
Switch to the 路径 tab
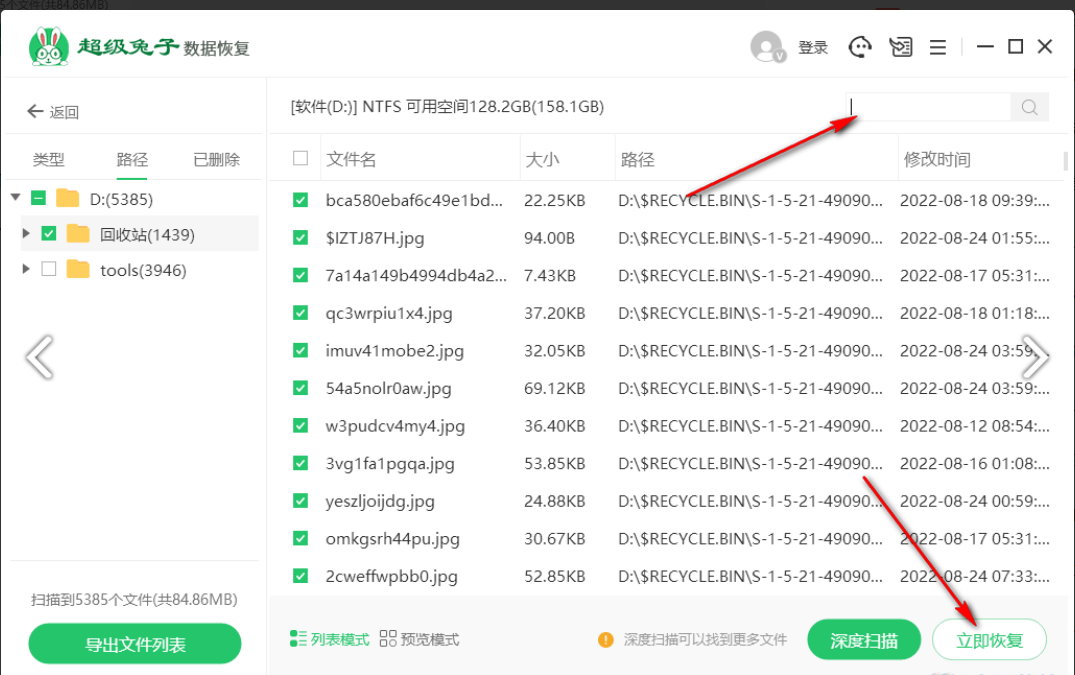click(132, 160)
